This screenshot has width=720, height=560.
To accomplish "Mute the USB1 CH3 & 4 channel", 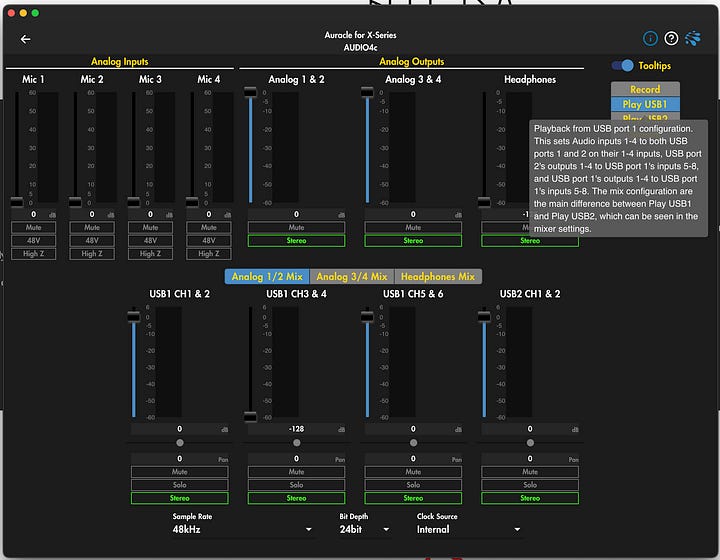I will pyautogui.click(x=296, y=472).
